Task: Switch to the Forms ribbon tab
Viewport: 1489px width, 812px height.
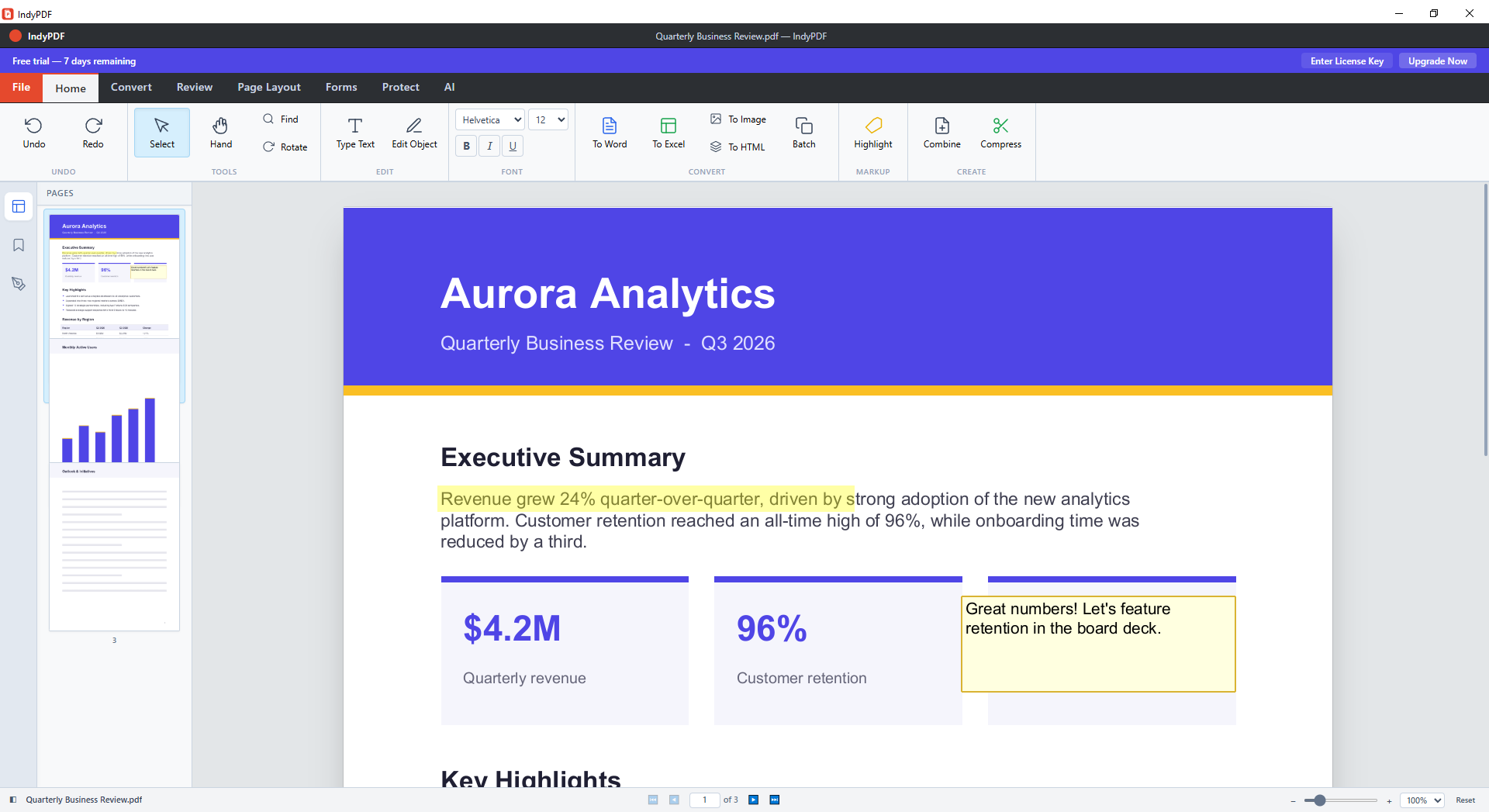Action: click(341, 87)
